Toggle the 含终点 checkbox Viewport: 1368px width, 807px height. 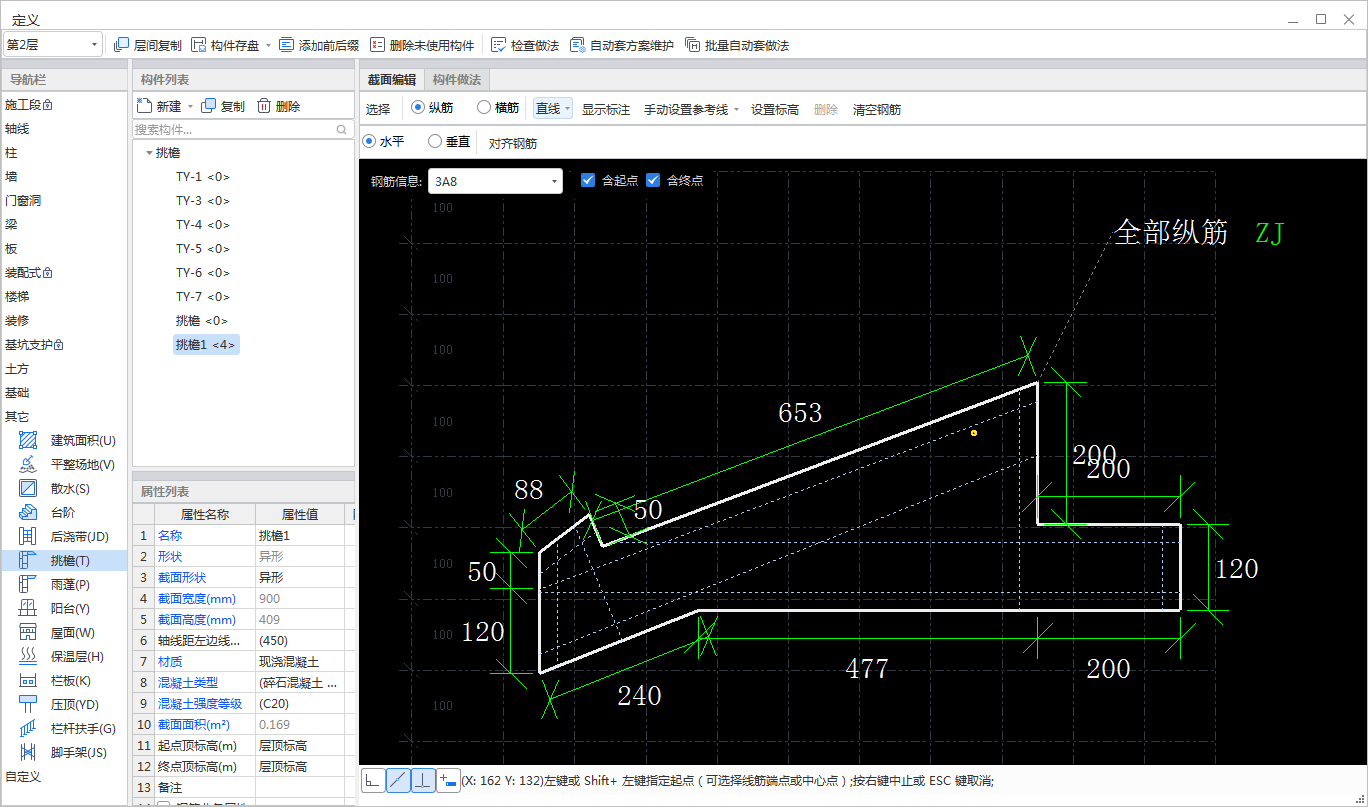653,181
